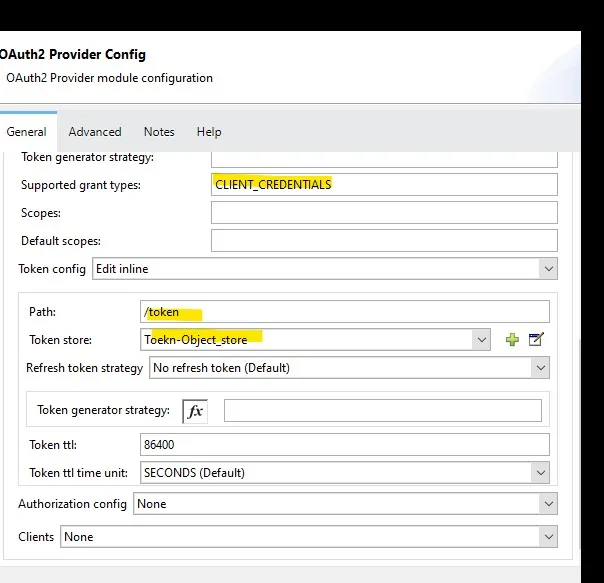Screen dimensions: 604x583
Task: Click the vertical scrollbar of the dialog
Action: (579, 443)
